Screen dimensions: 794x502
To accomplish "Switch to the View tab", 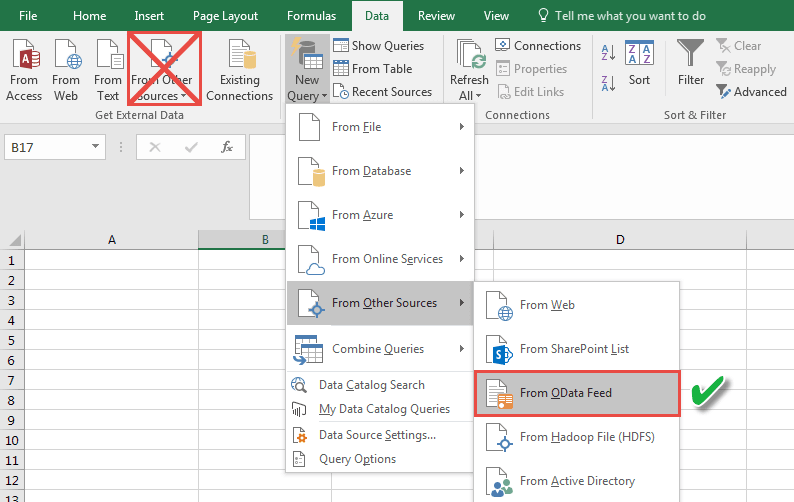I will pyautogui.click(x=496, y=16).
